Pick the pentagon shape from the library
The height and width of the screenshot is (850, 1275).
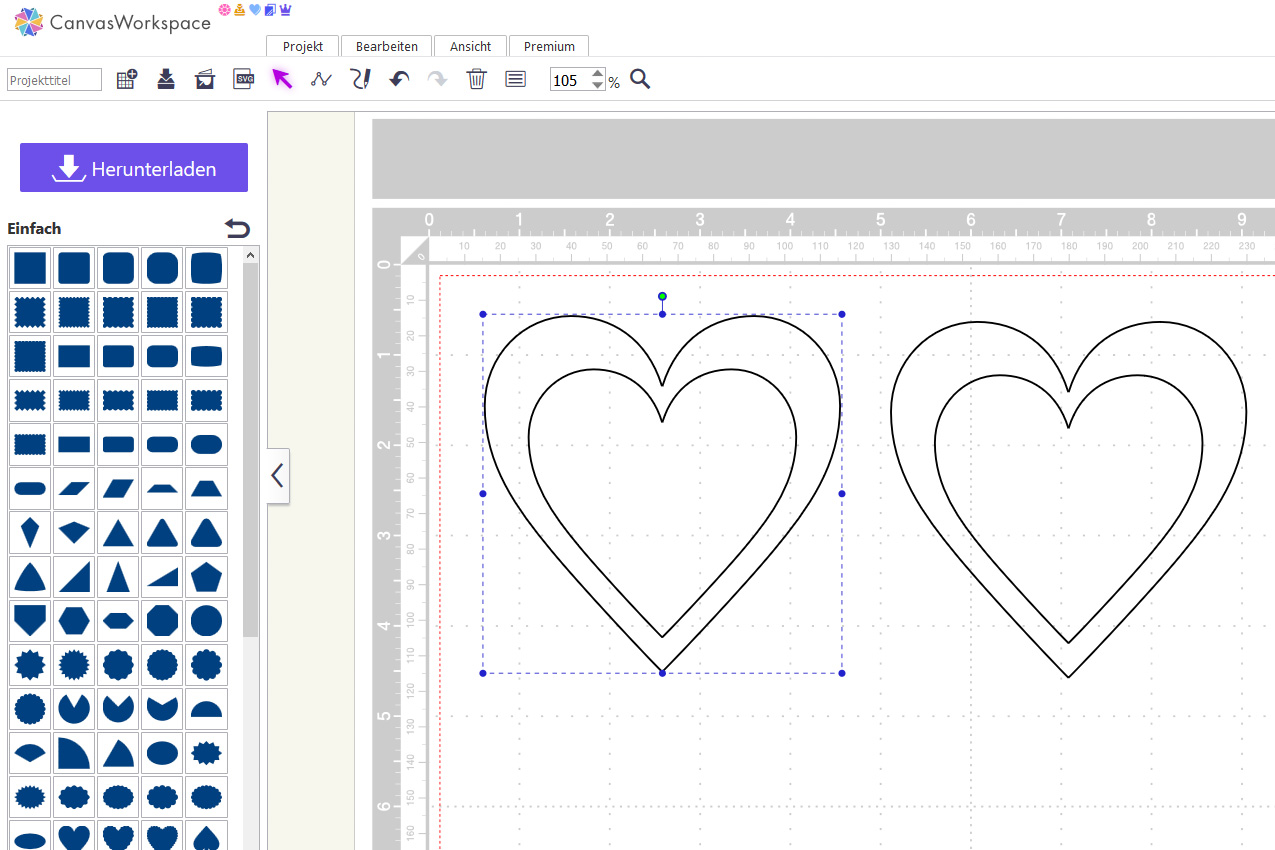(x=206, y=577)
